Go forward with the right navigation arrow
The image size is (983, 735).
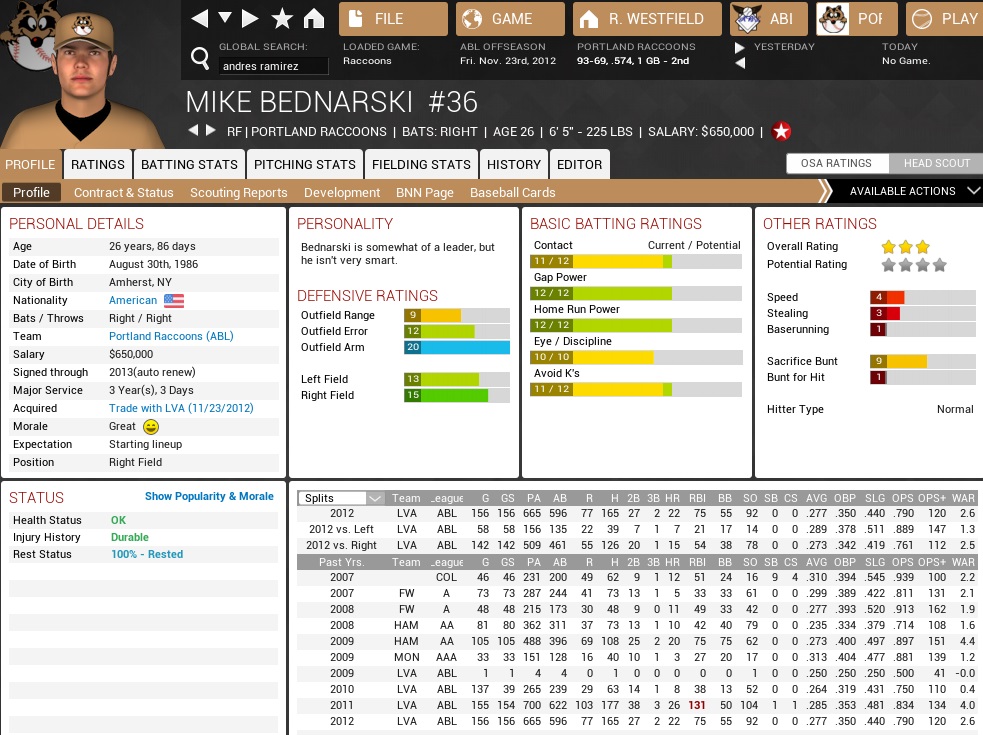(x=250, y=18)
